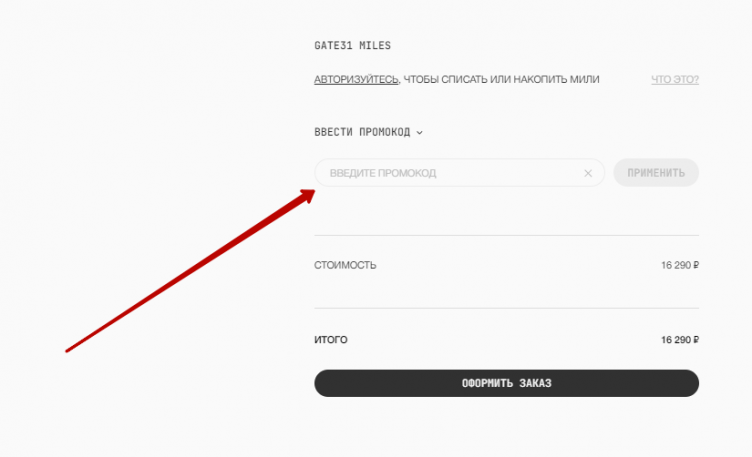Screen dimensions: 752x457
Task: Click the ruble sign in the Итого amount
Action: (695, 340)
